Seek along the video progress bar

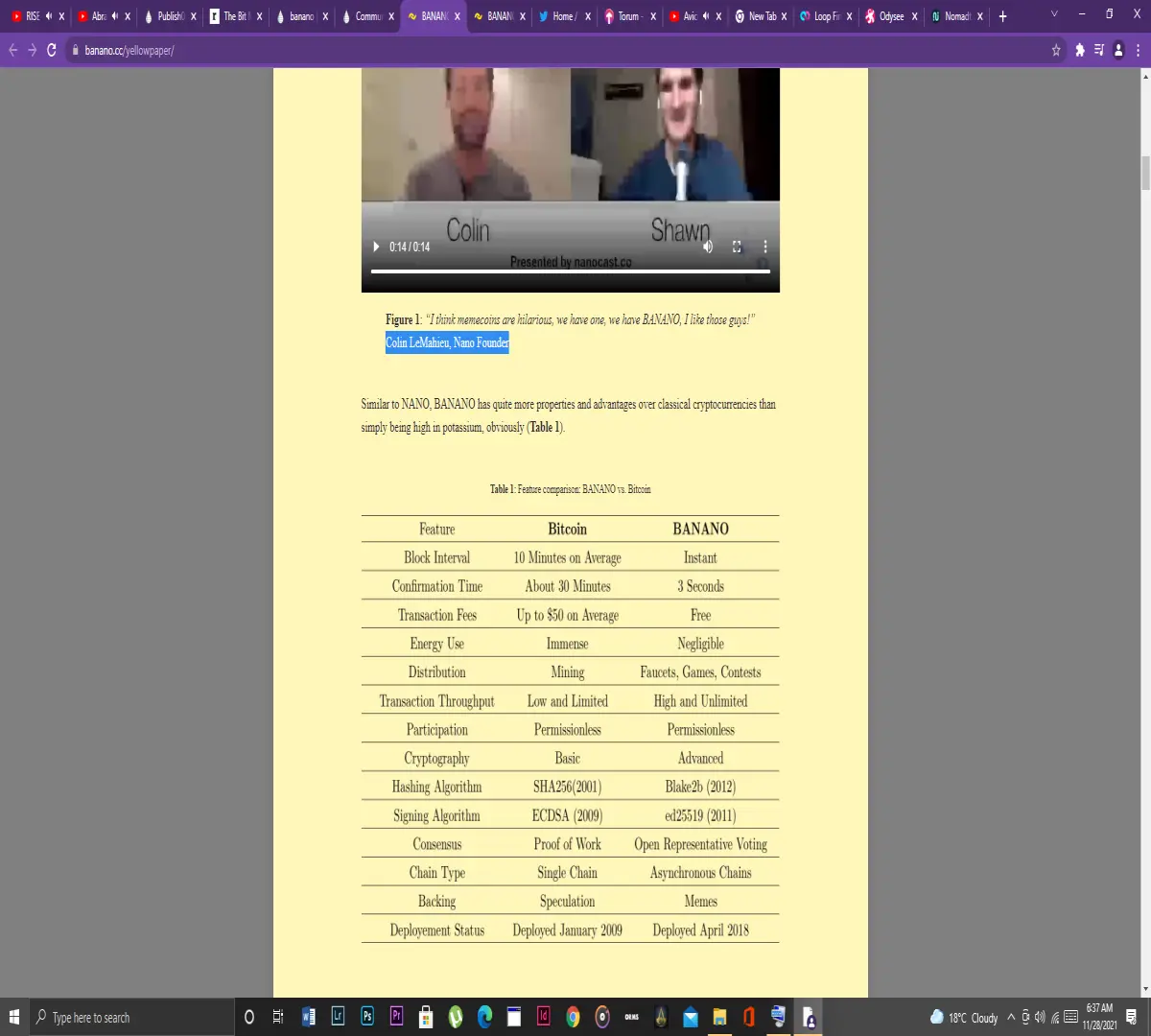(x=571, y=271)
